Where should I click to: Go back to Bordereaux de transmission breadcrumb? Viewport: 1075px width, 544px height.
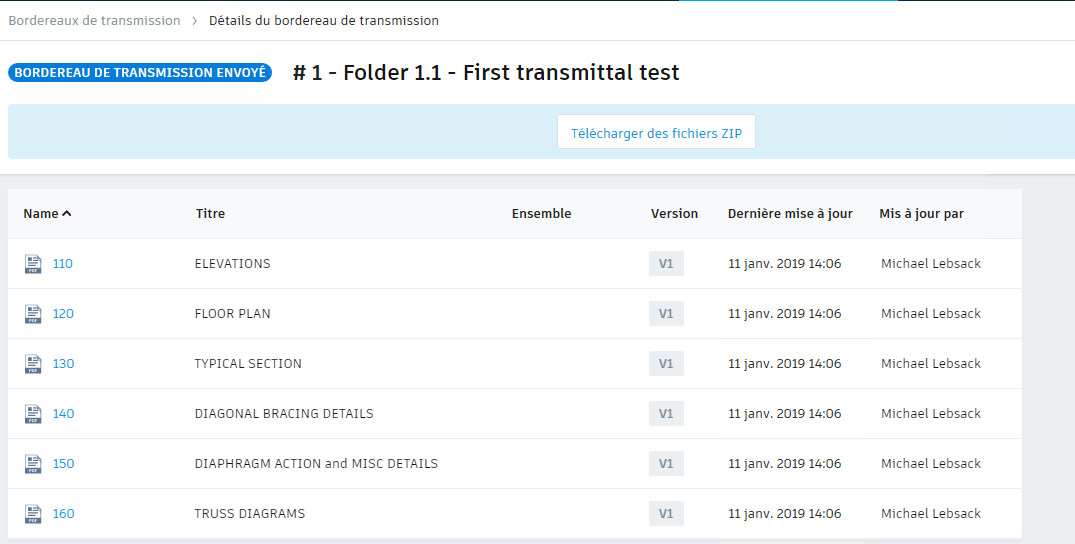[x=95, y=20]
